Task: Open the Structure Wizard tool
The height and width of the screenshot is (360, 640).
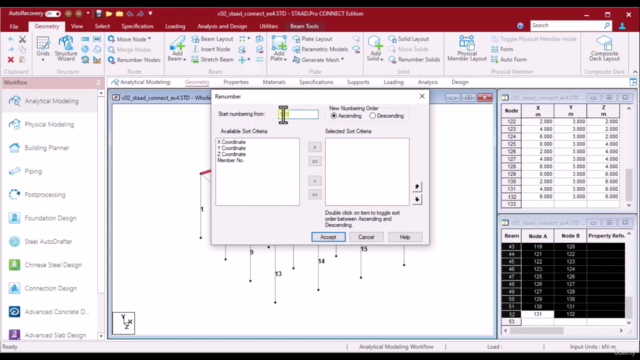Action: point(66,49)
